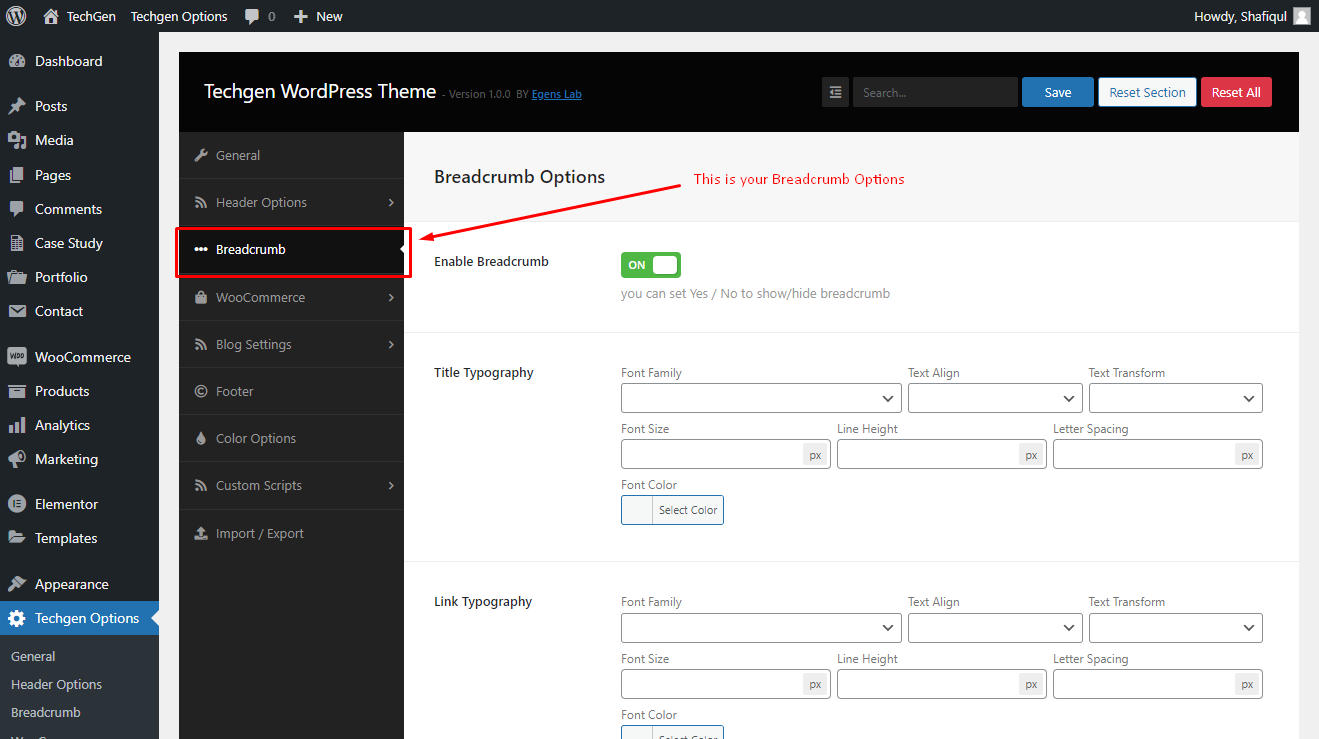The height and width of the screenshot is (739, 1319).
Task: Click the user avatar next to Howdy, Shafiqul
Action: point(1301,16)
